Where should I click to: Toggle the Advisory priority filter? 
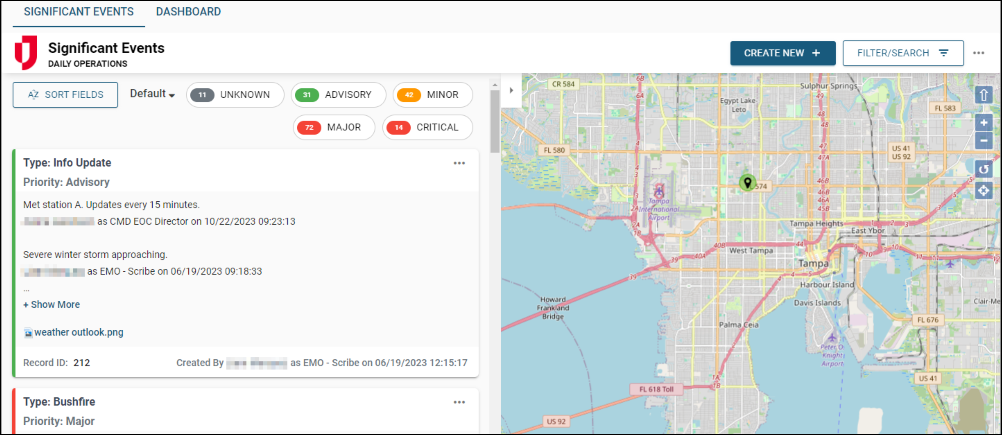tap(337, 95)
